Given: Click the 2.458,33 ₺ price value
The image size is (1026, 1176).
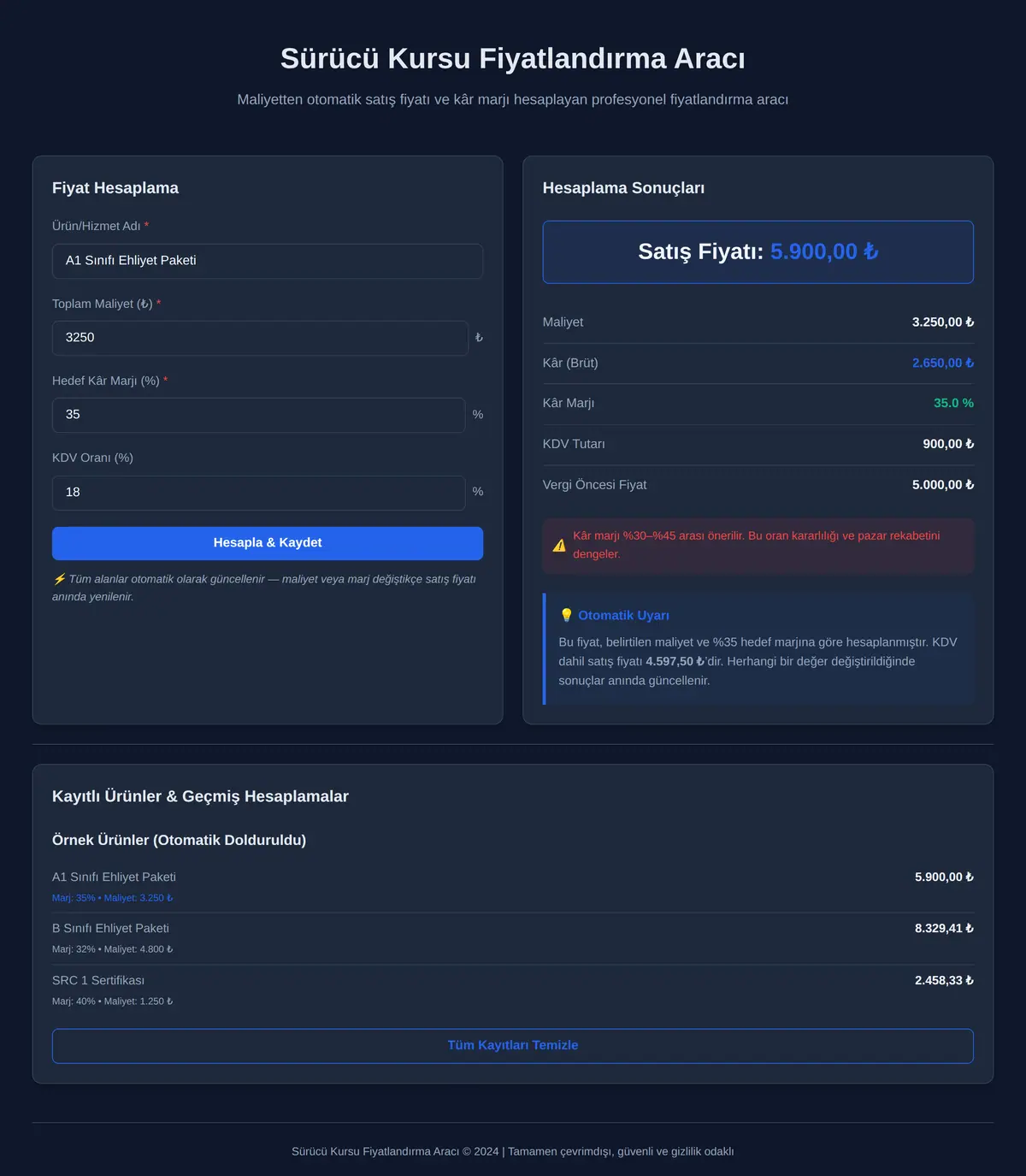Looking at the screenshot, I should coord(944,981).
